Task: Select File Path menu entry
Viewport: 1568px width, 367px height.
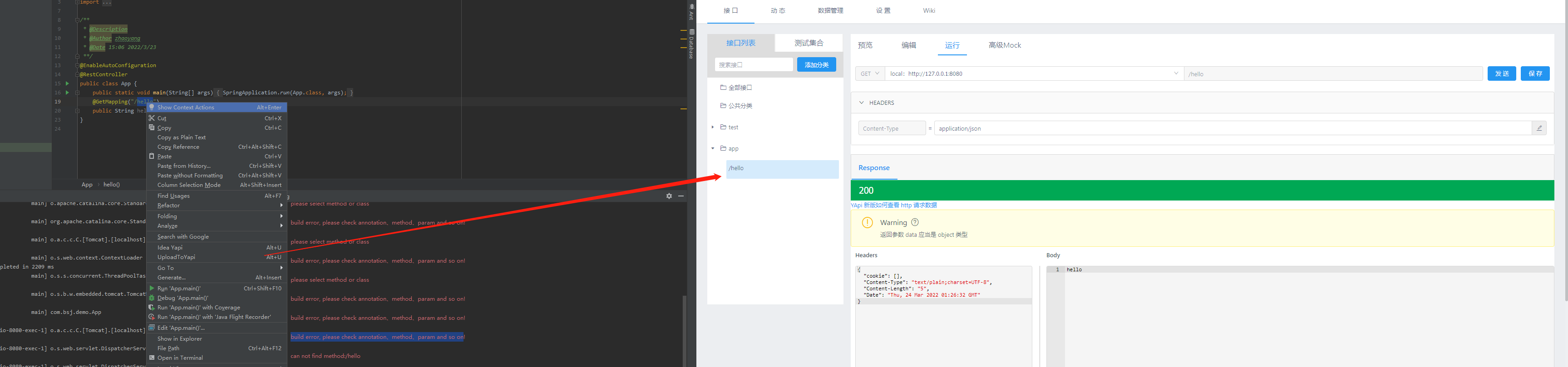Action: tap(217, 348)
